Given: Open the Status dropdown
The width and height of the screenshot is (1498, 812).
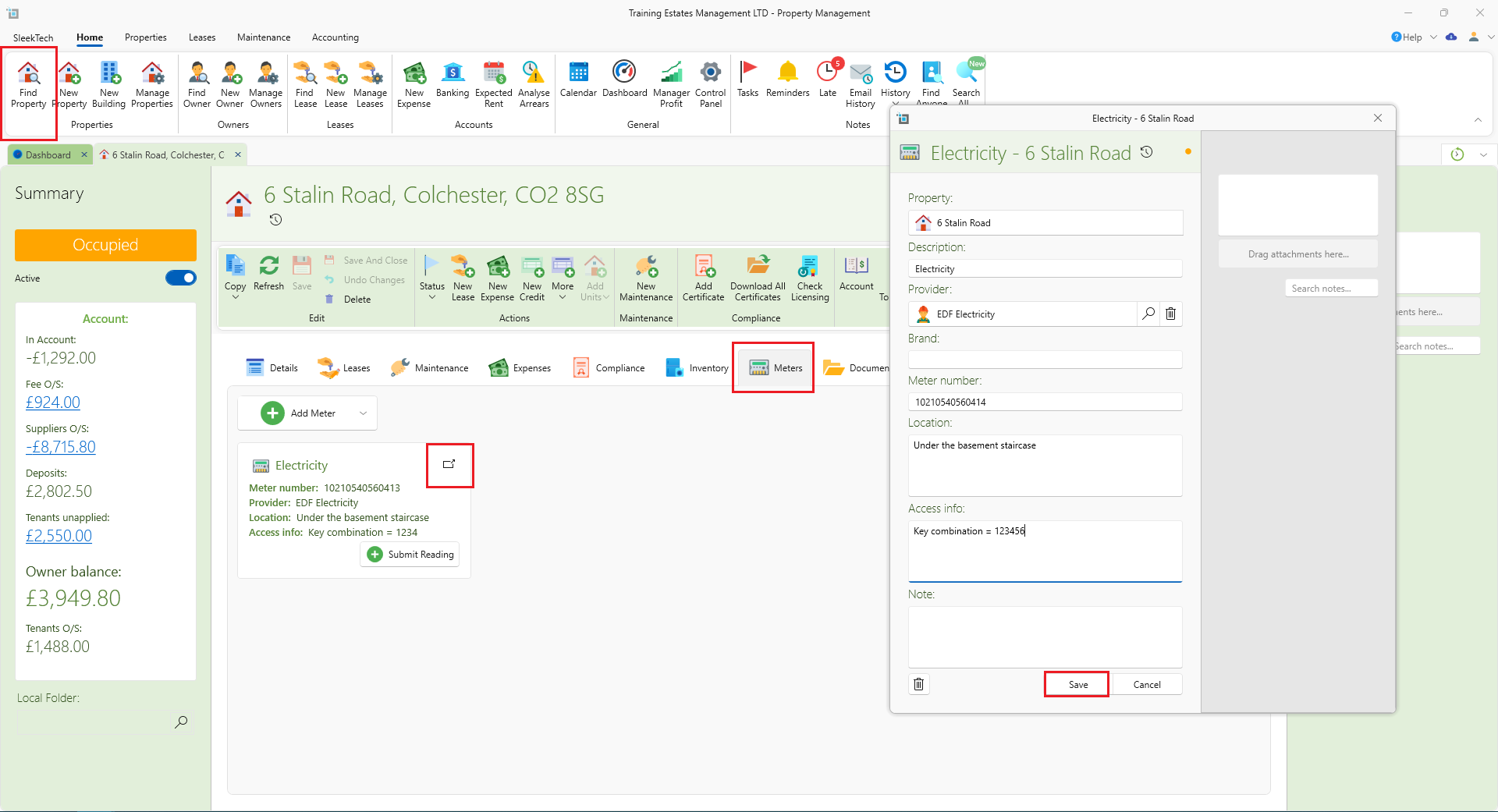Looking at the screenshot, I should (431, 297).
